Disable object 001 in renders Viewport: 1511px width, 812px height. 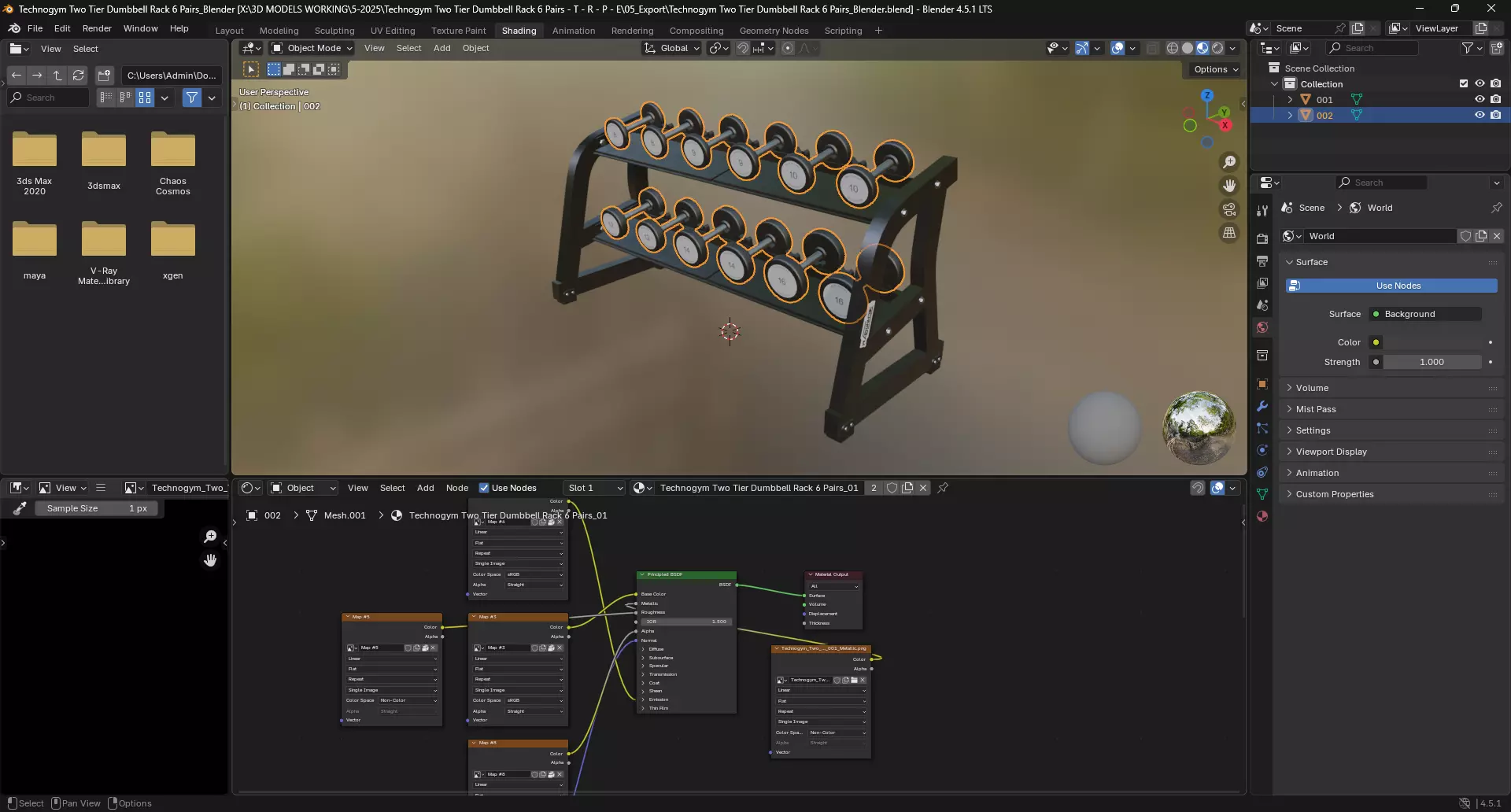[1496, 100]
